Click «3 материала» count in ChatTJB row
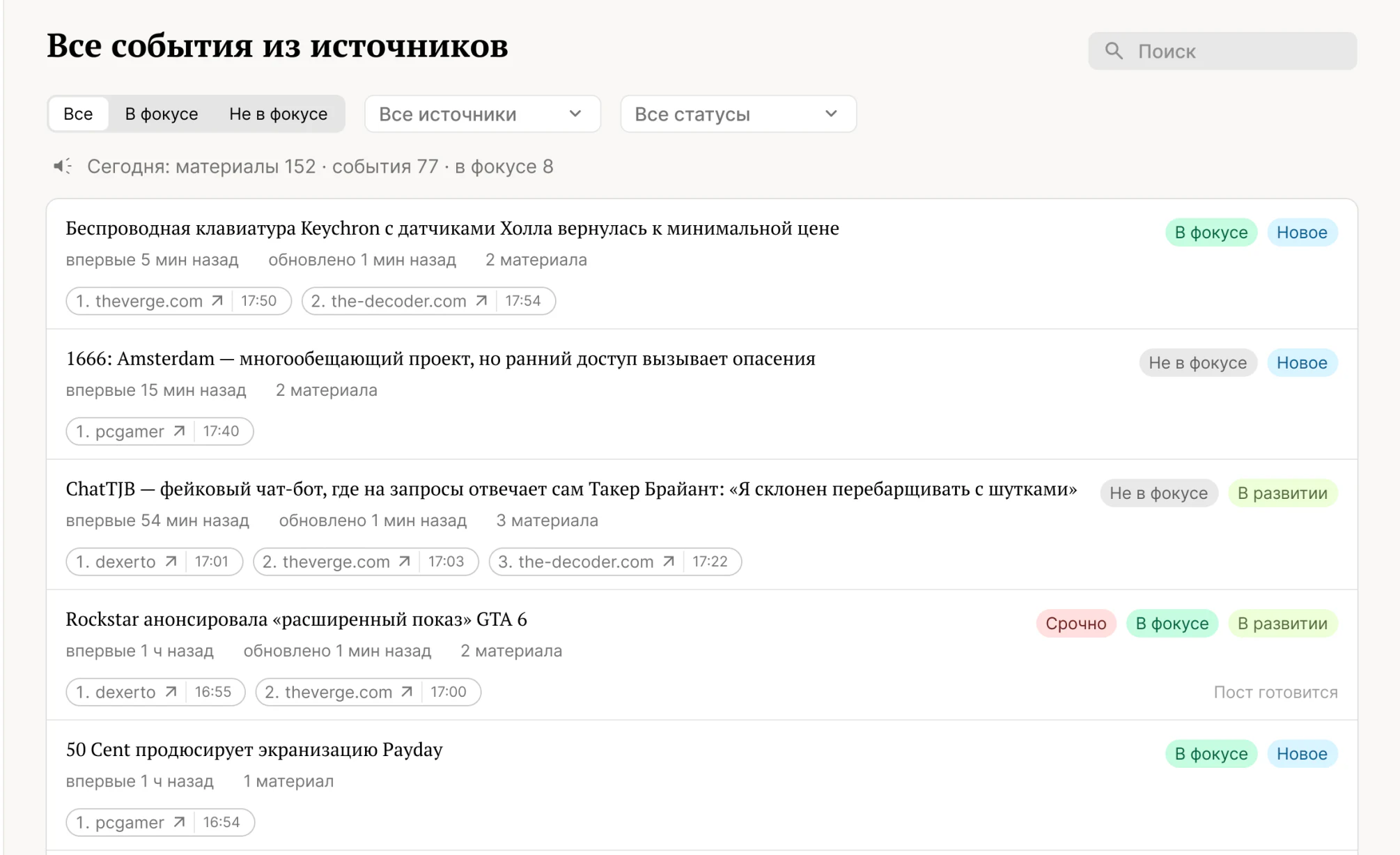This screenshot has width=1400, height=855. tap(547, 521)
